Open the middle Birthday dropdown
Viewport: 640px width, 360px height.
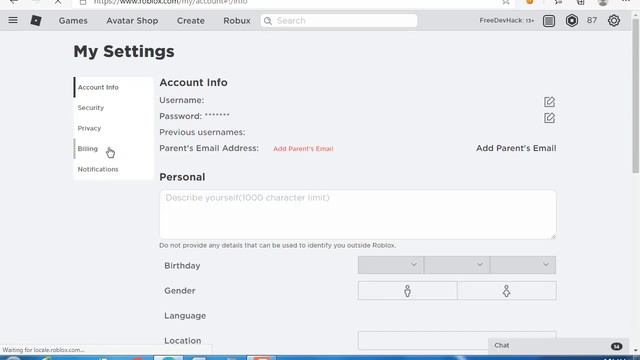pyautogui.click(x=457, y=265)
